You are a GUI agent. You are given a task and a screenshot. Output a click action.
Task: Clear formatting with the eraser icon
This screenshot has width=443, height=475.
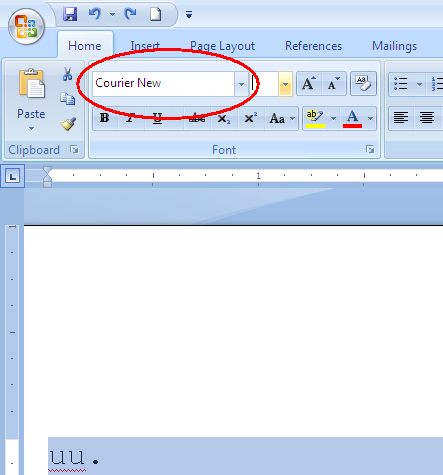click(x=363, y=83)
